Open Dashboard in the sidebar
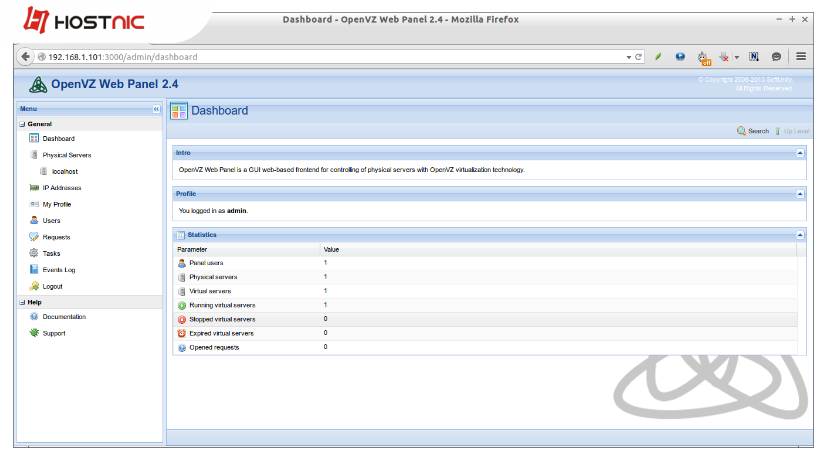The height and width of the screenshot is (457, 826). (x=58, y=138)
